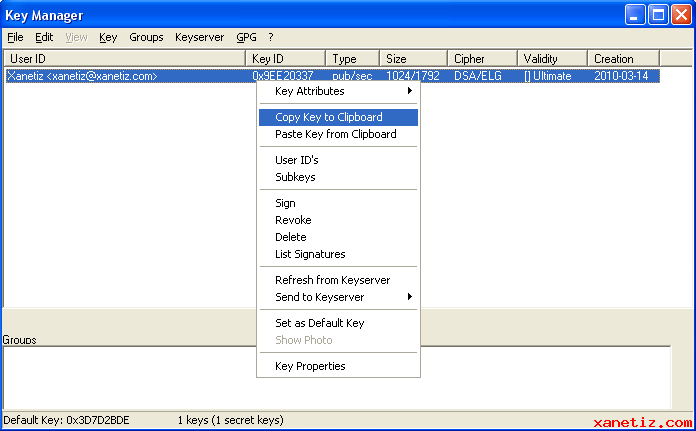Sort by the Cipher column header
The image size is (696, 431).
point(482,59)
